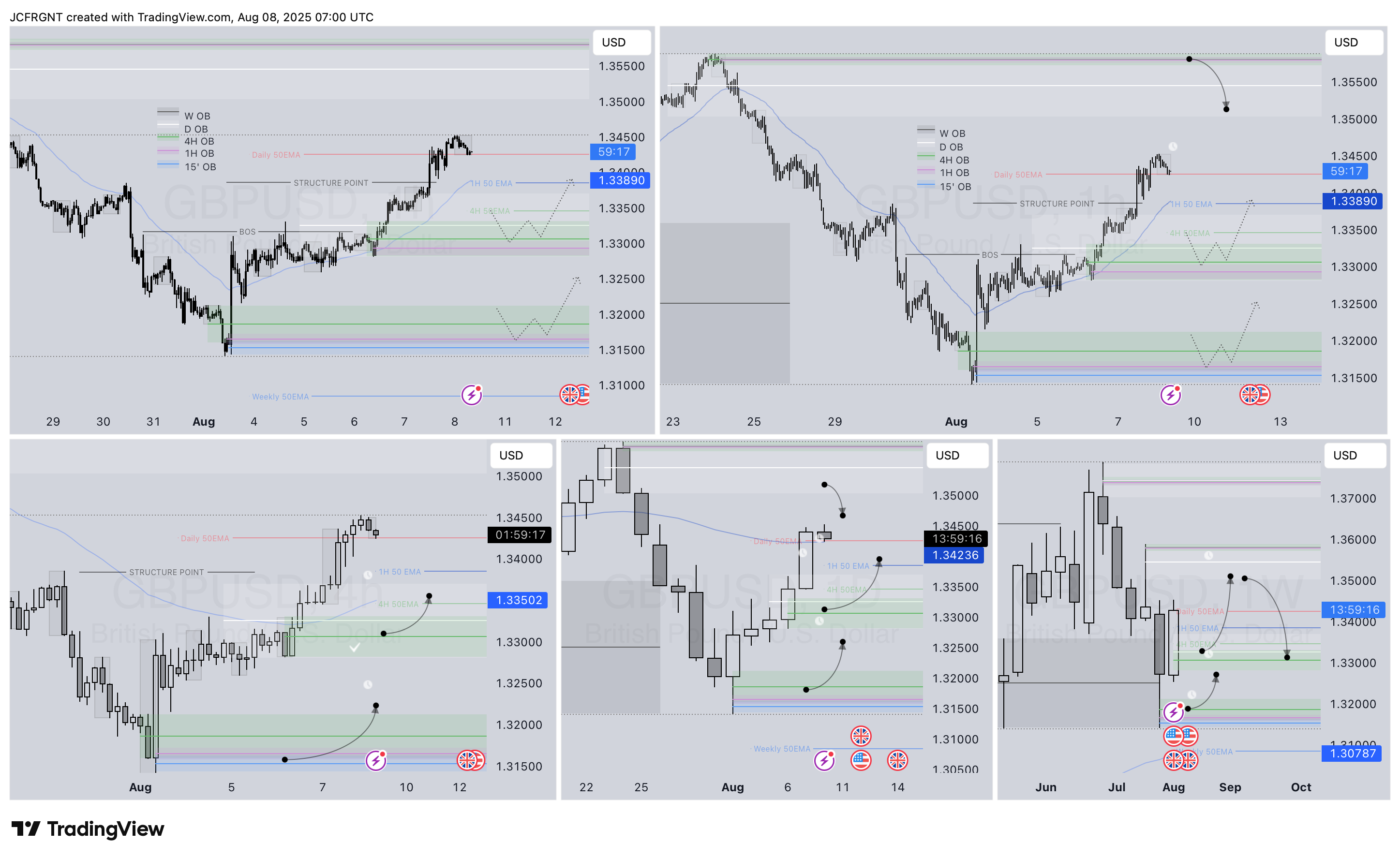Select the 59:17 countdown label in top-right chart
The height and width of the screenshot is (858, 1400).
pos(1346,171)
